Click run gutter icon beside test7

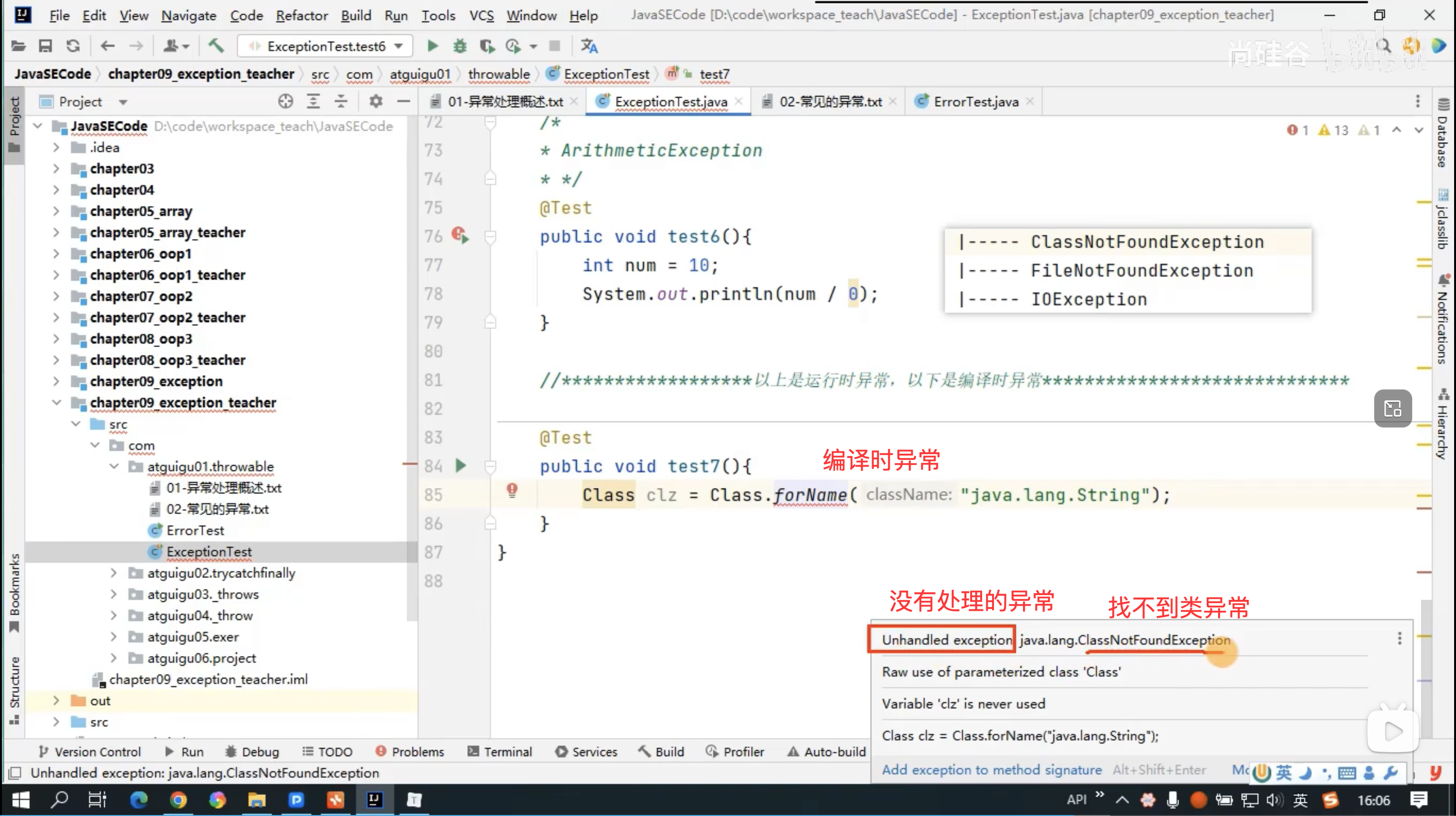(x=461, y=466)
